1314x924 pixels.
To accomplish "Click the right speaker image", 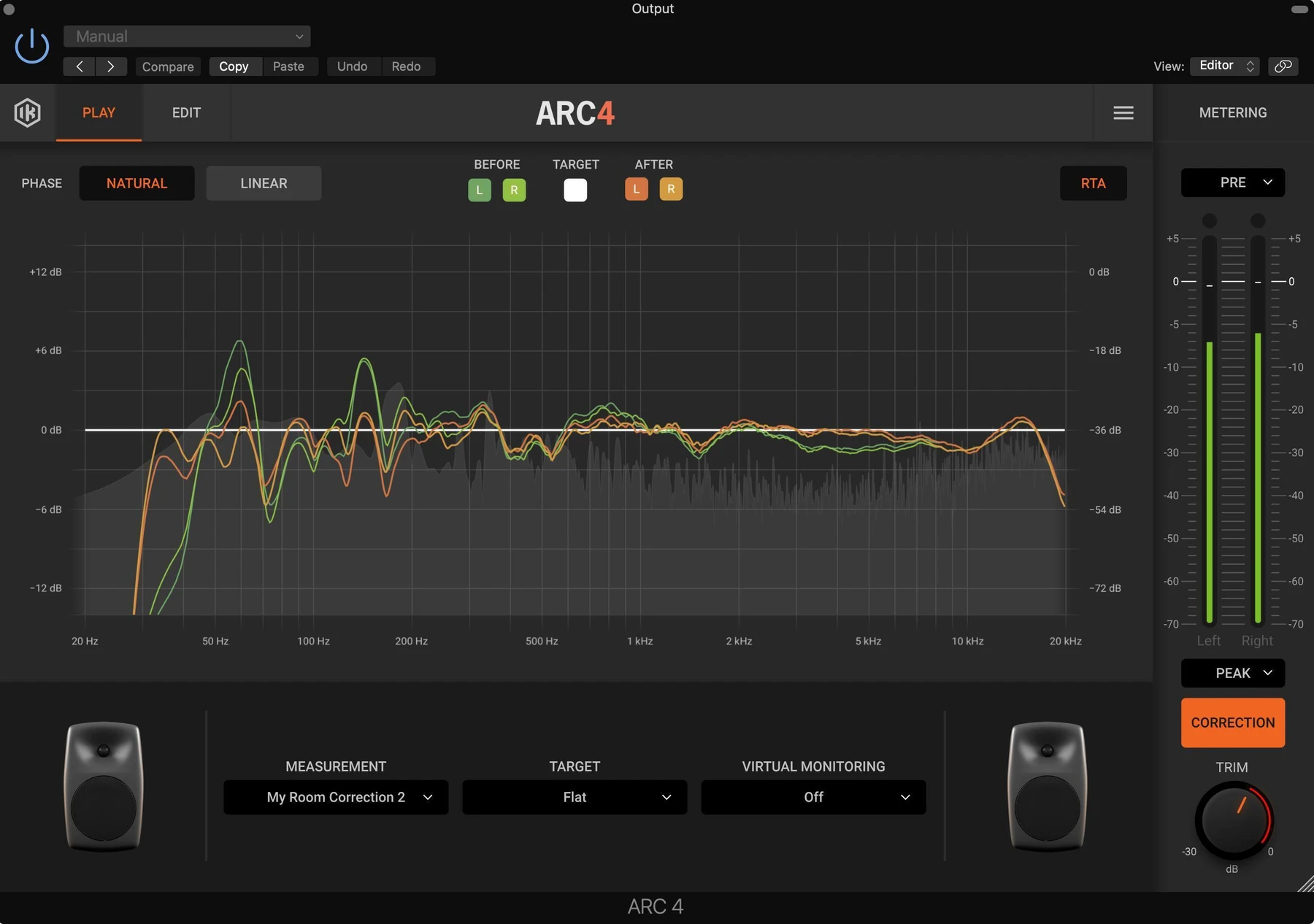I will 1047,787.
